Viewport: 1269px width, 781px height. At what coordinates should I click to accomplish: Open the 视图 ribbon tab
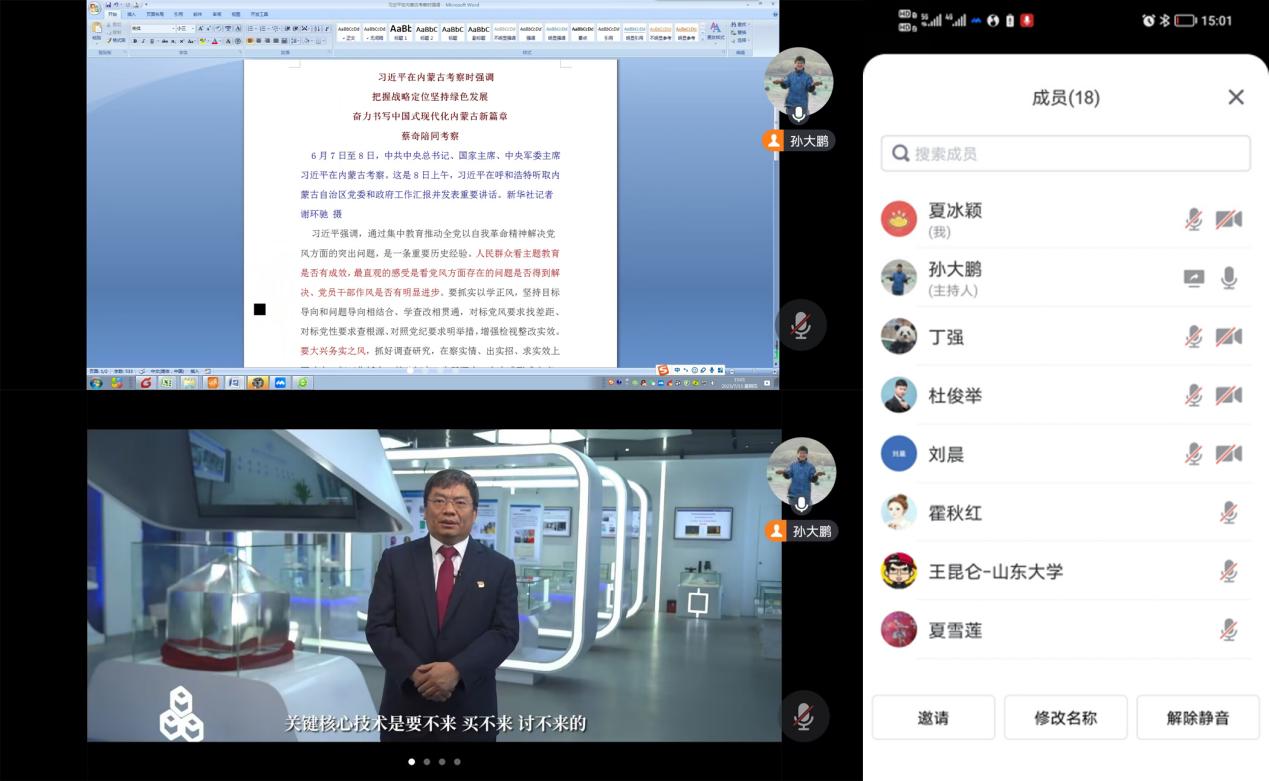(234, 14)
